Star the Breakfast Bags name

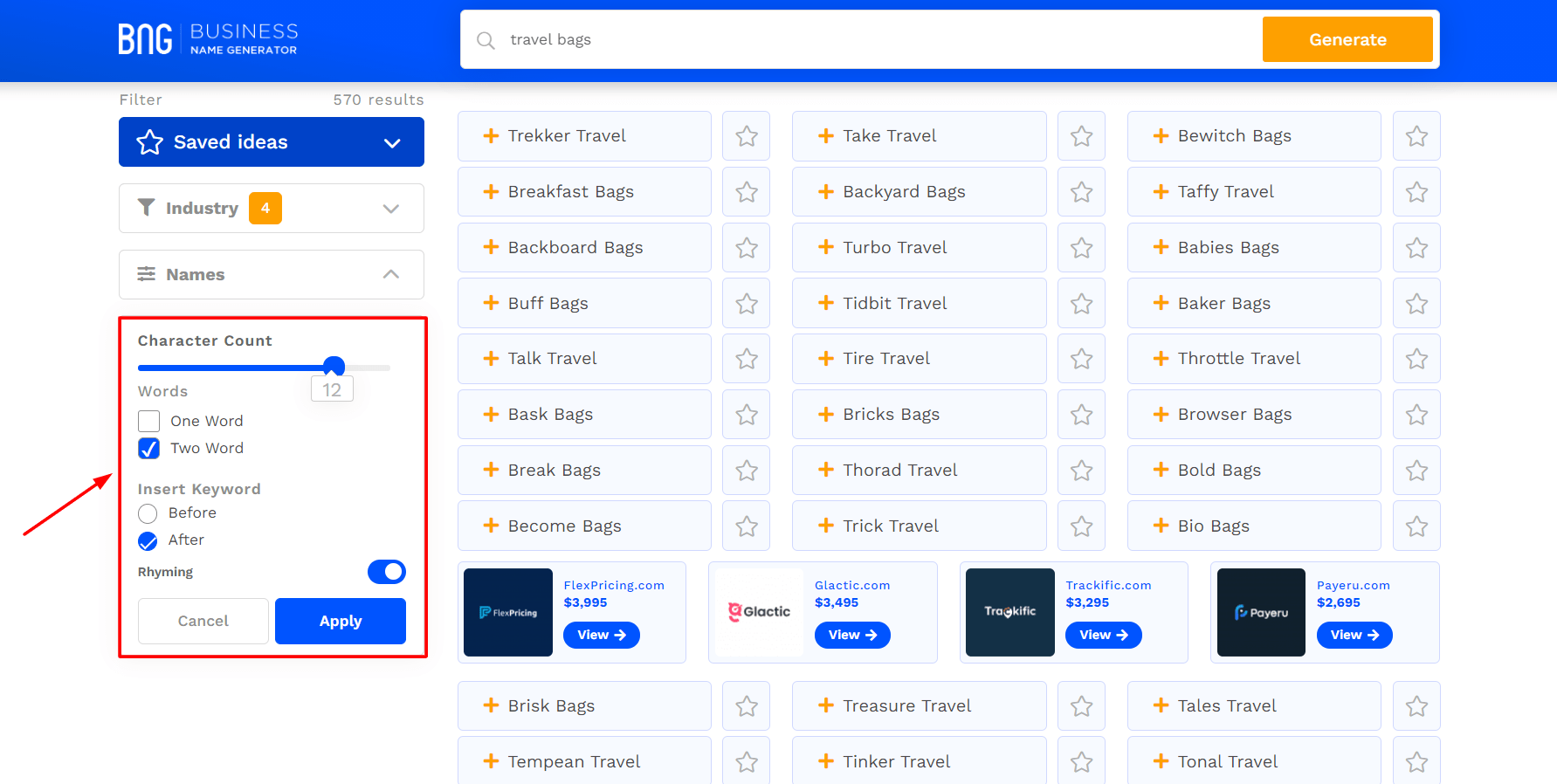point(747,192)
